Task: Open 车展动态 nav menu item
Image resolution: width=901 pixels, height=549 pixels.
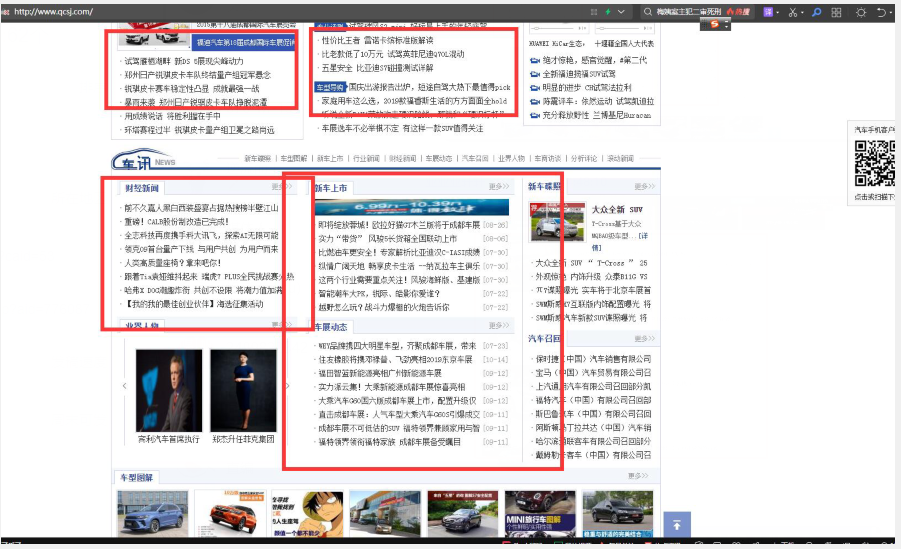Action: click(x=438, y=159)
